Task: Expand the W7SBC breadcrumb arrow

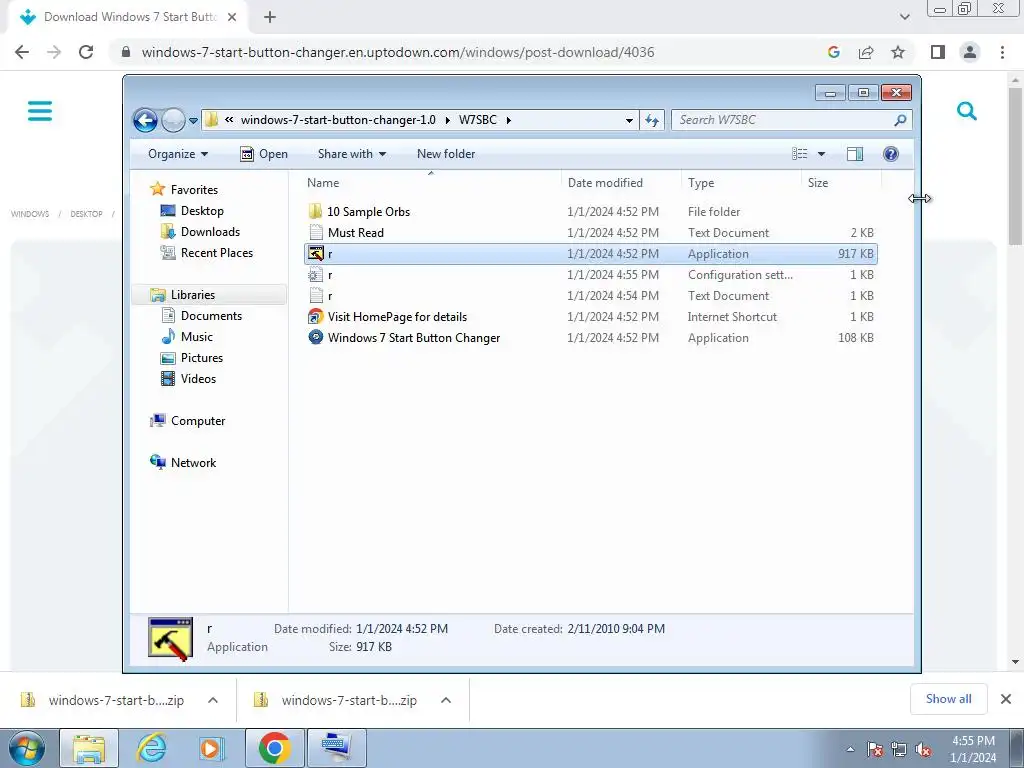Action: click(x=509, y=120)
